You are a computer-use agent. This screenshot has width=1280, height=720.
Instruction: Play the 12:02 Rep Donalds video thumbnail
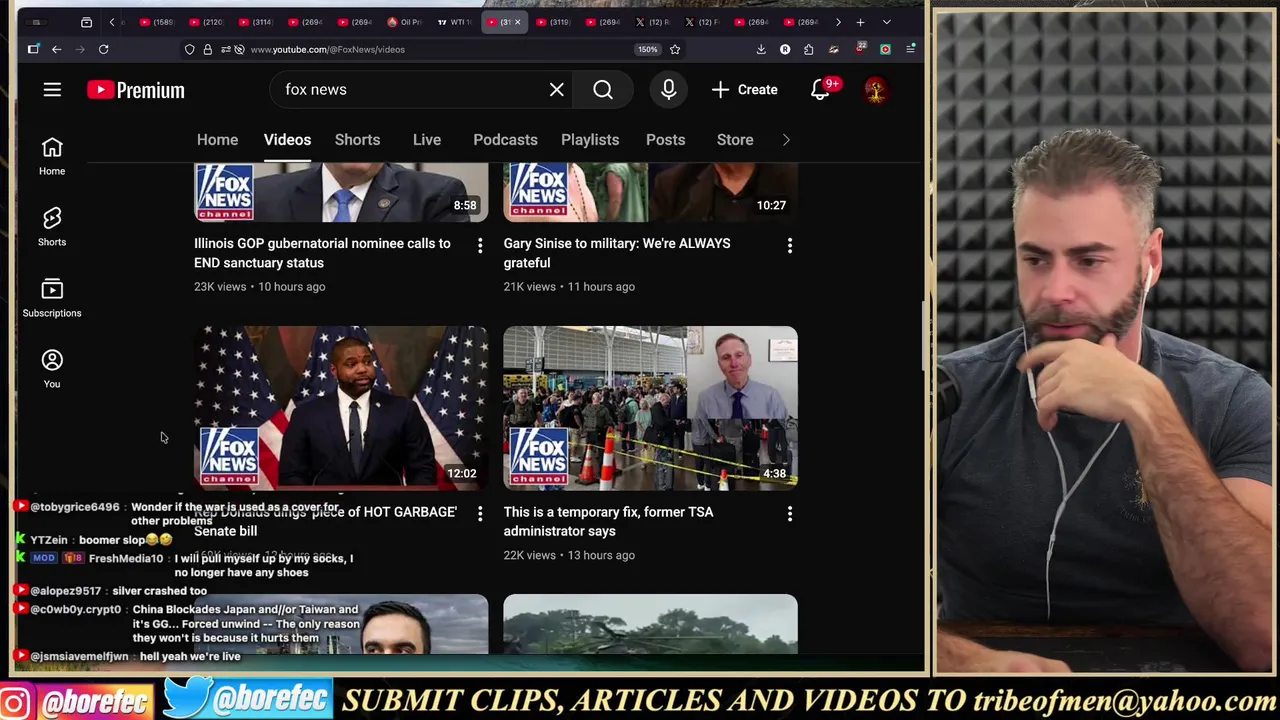point(341,408)
